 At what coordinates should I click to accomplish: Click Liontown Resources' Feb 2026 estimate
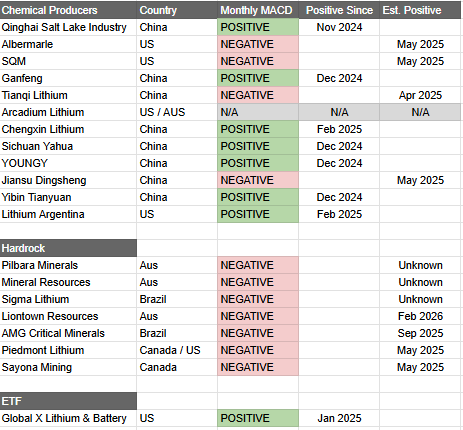coord(420,316)
